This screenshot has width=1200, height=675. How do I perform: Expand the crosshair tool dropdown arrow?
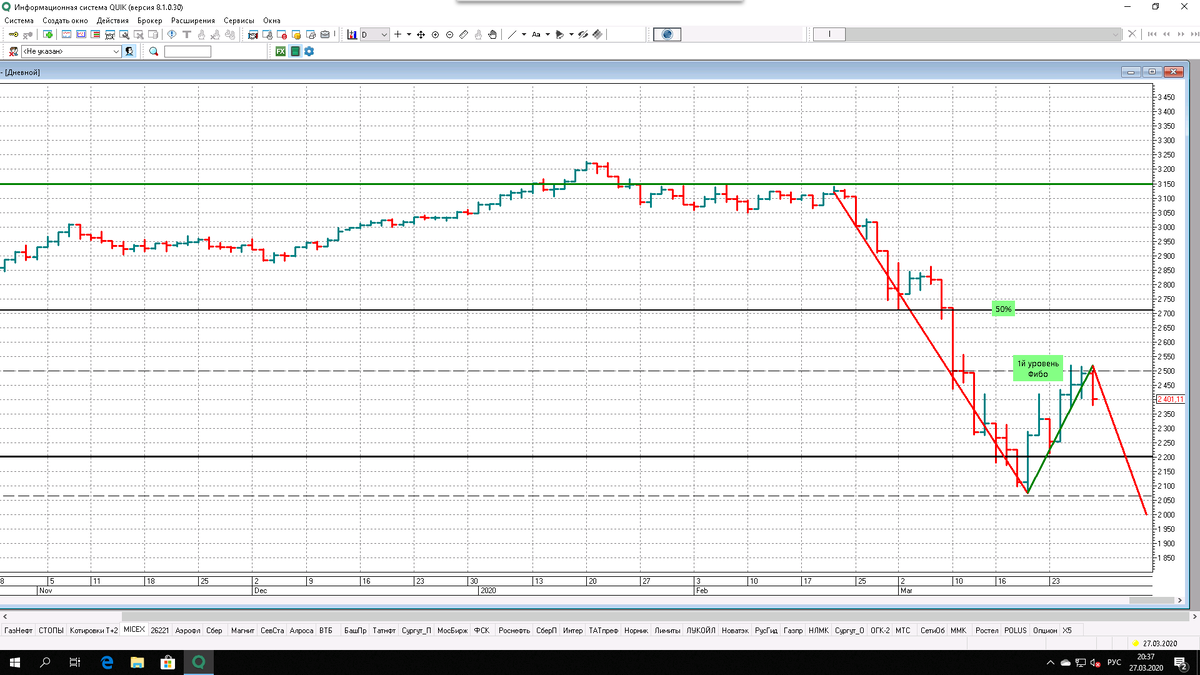409,35
